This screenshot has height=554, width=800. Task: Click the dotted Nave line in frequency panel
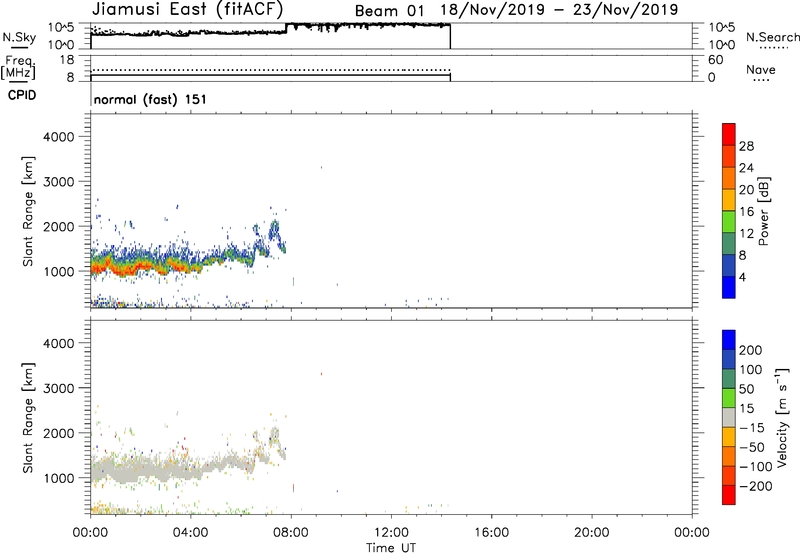[270, 70]
